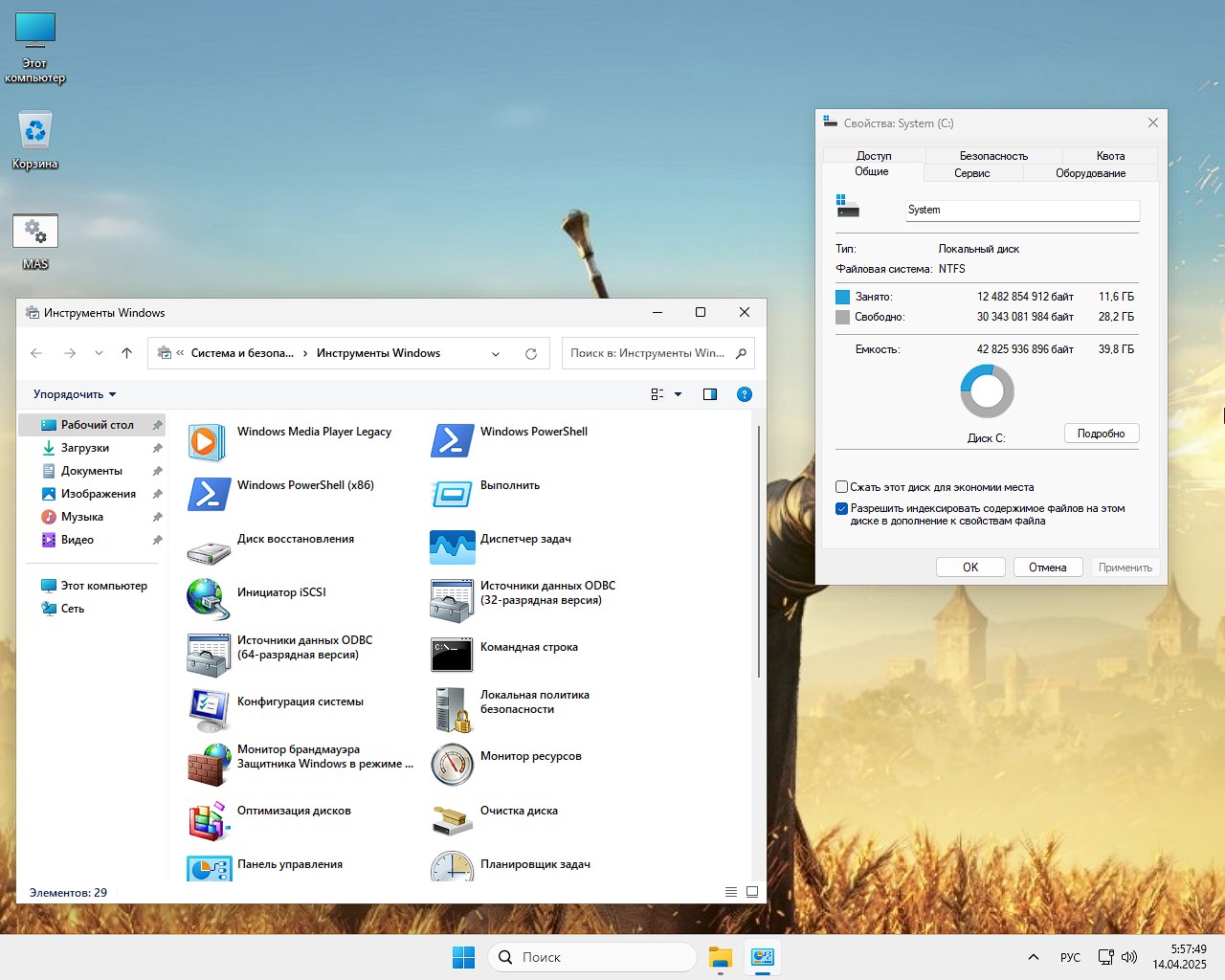Open Источники данных ODBC 64-разрядная icon
The height and width of the screenshot is (980, 1225).
click(209, 656)
